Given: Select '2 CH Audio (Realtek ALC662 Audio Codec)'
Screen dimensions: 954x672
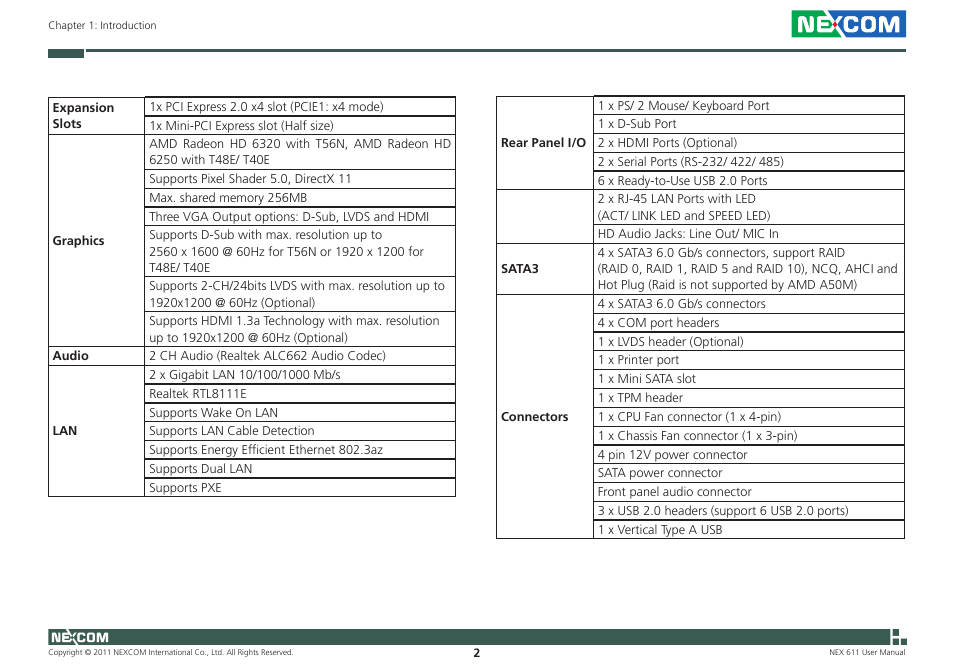Looking at the screenshot, I should pos(300,356).
